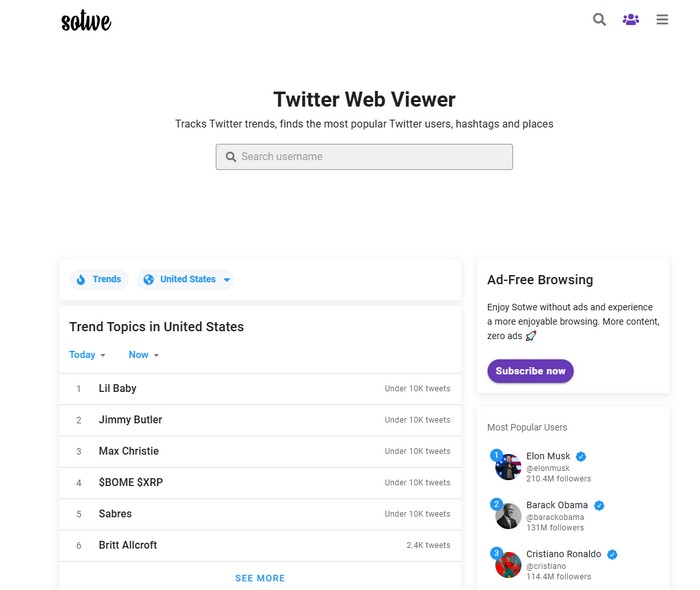700x590 pixels.
Task: Click Cristiano Ronaldo's verified badge icon
Action: (612, 554)
